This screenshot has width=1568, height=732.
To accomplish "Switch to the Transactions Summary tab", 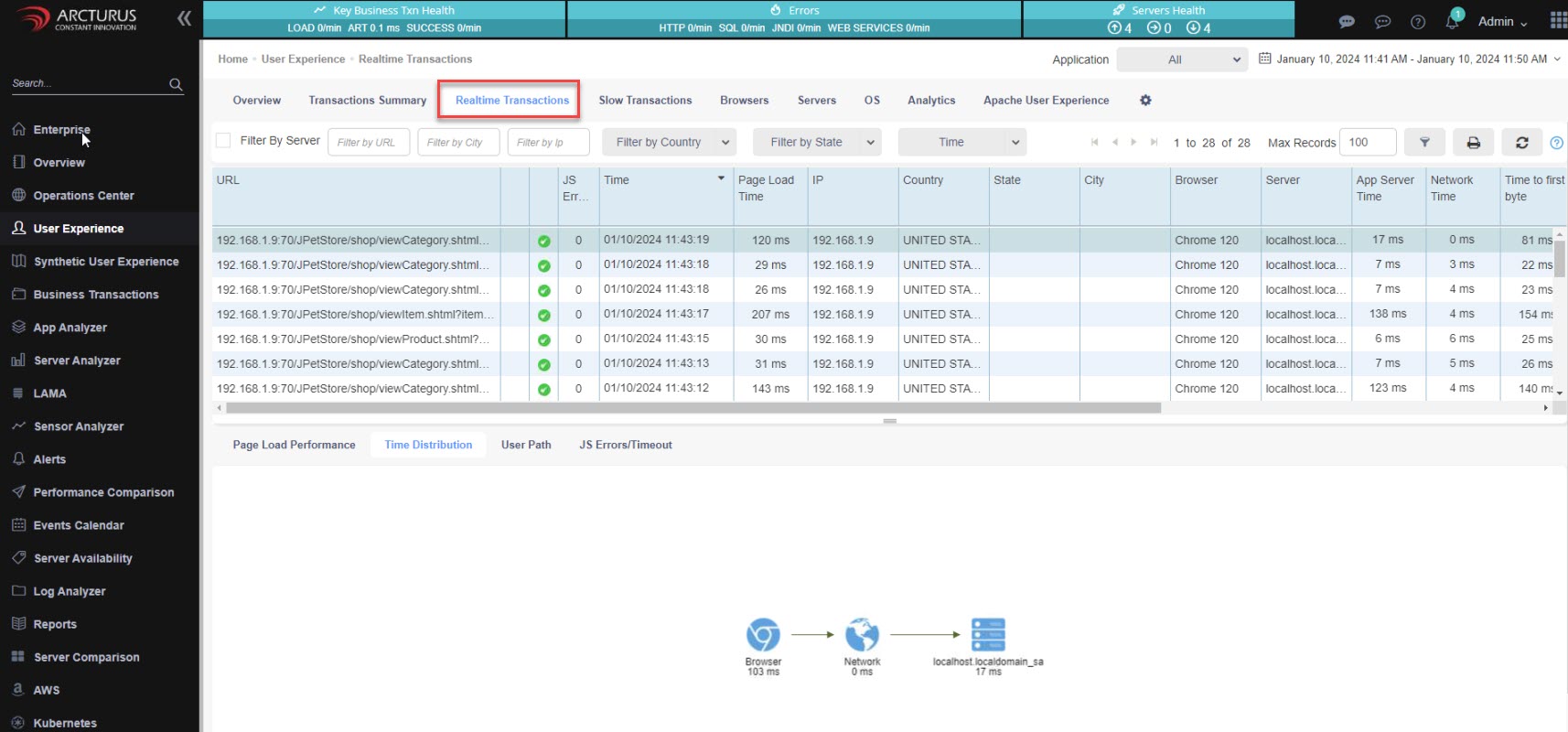I will point(368,101).
